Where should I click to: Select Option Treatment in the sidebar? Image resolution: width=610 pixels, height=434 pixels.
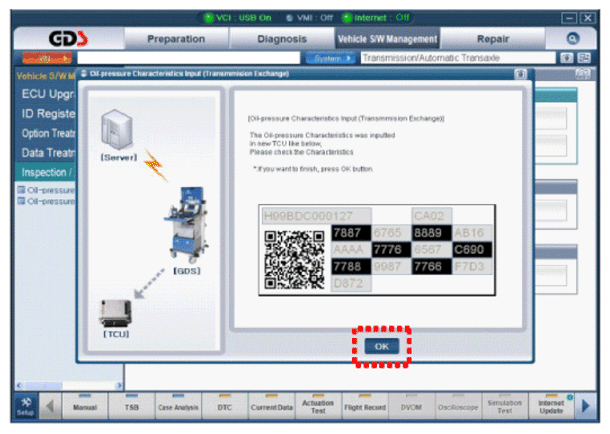47,133
